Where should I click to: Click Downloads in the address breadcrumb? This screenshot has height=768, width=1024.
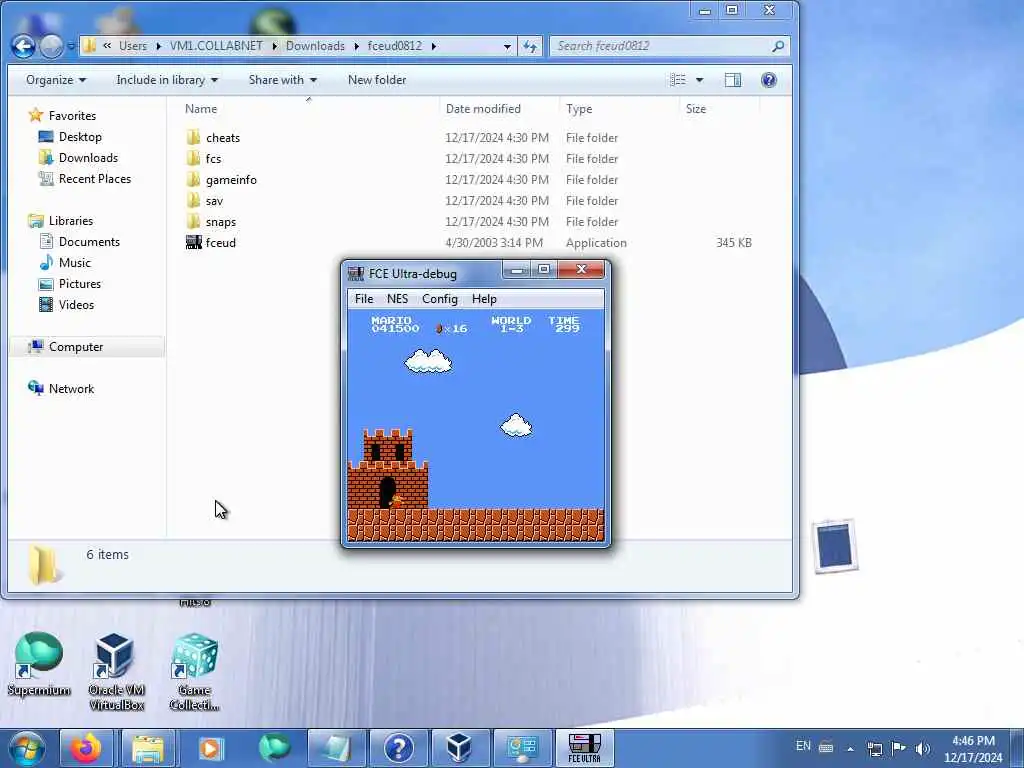click(315, 46)
